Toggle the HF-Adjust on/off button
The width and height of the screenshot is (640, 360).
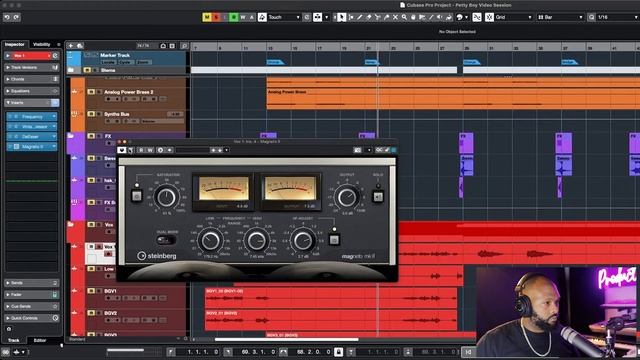point(334,240)
